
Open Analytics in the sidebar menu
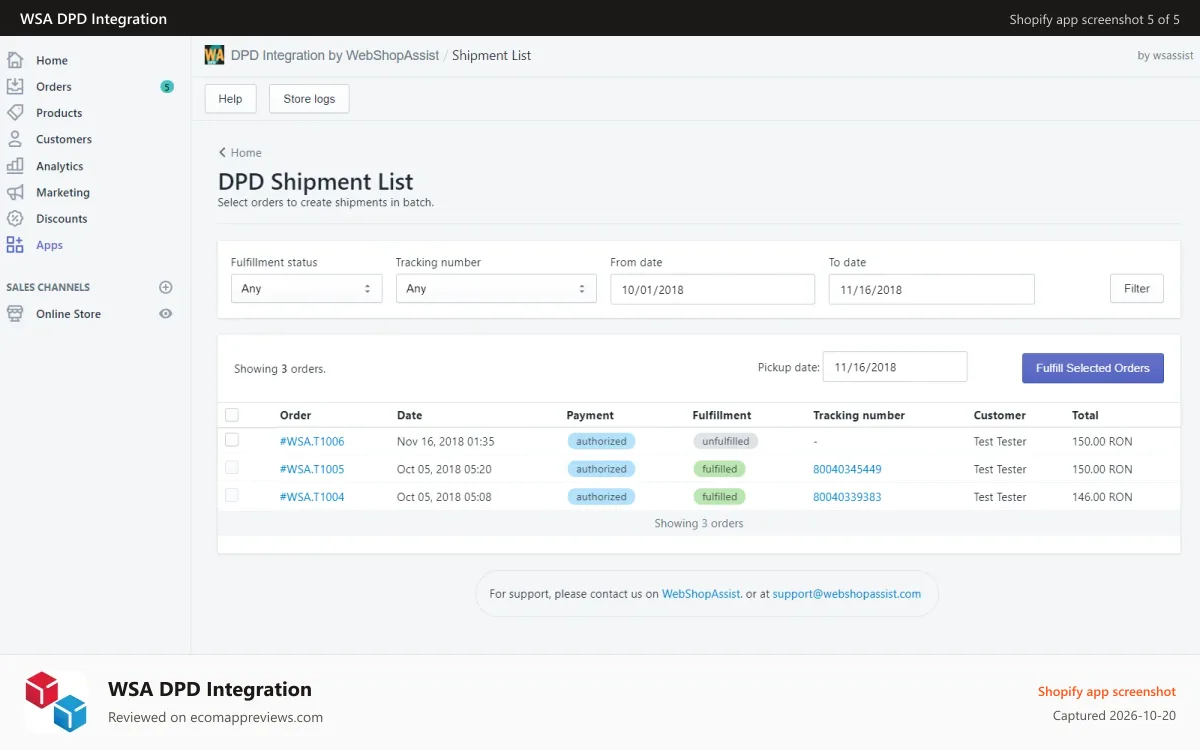click(x=60, y=166)
